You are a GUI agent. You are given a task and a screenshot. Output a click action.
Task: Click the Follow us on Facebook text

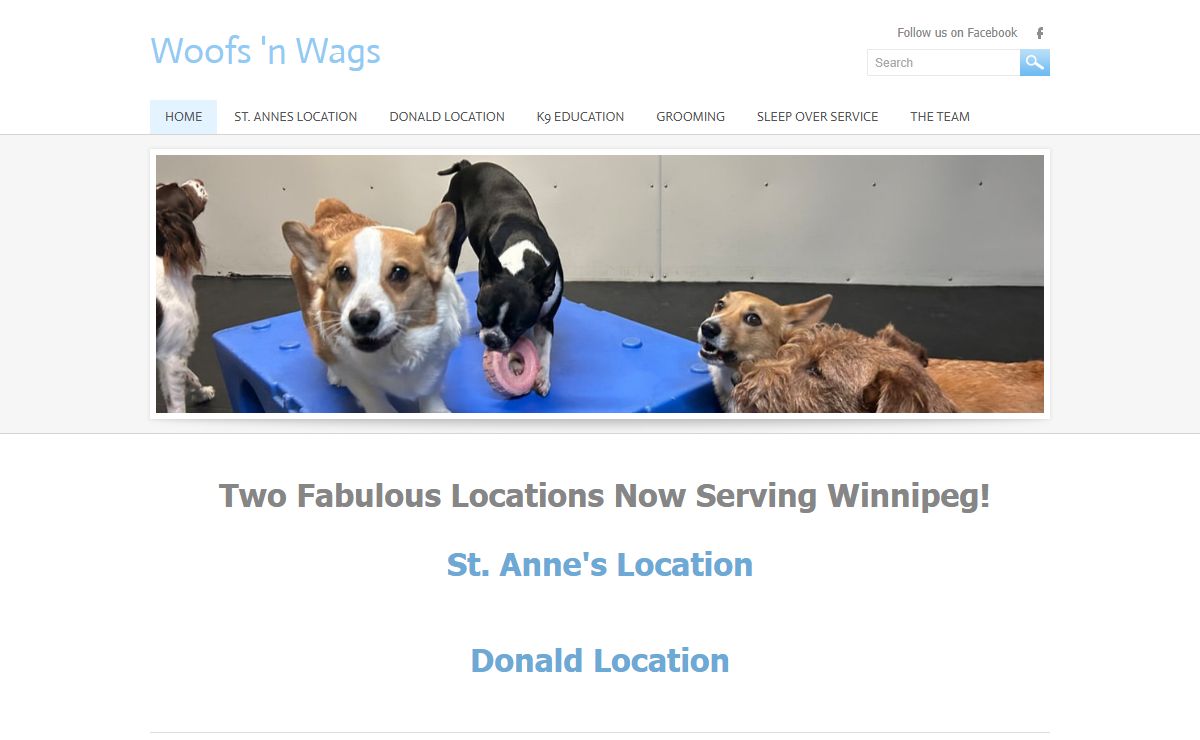point(957,33)
